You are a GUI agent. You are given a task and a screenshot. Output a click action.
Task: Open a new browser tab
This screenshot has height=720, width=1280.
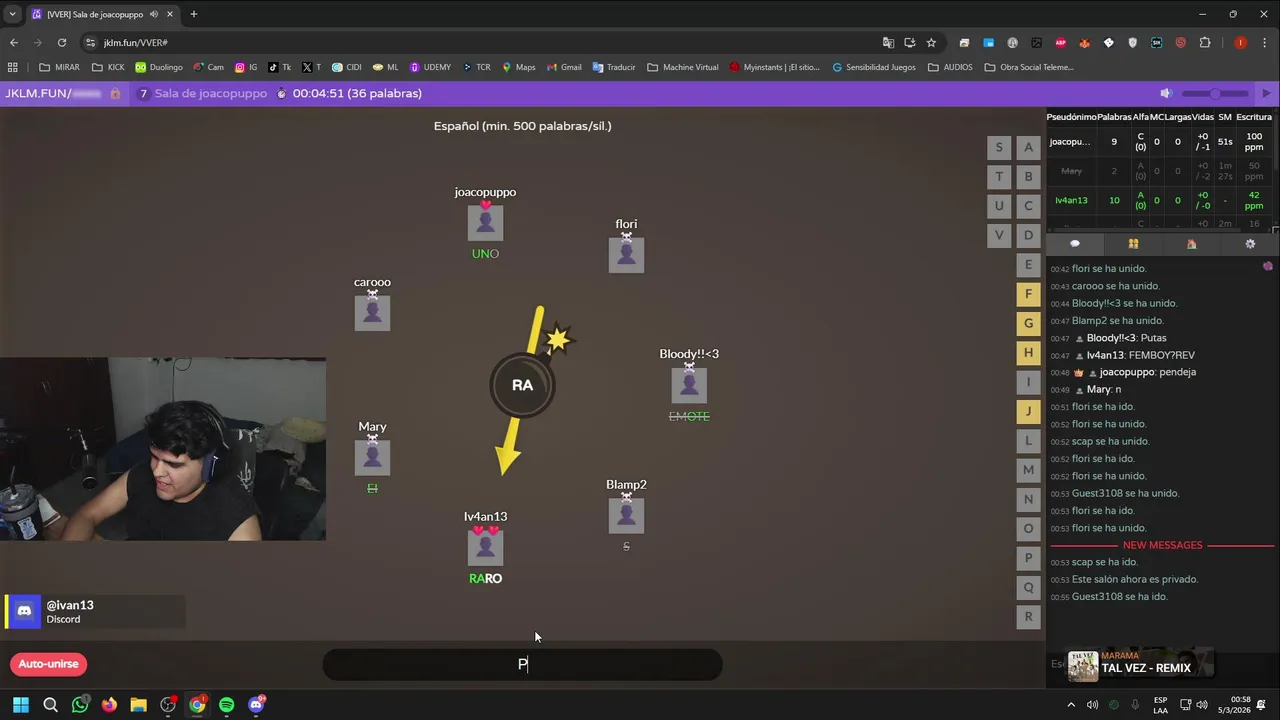point(194,14)
